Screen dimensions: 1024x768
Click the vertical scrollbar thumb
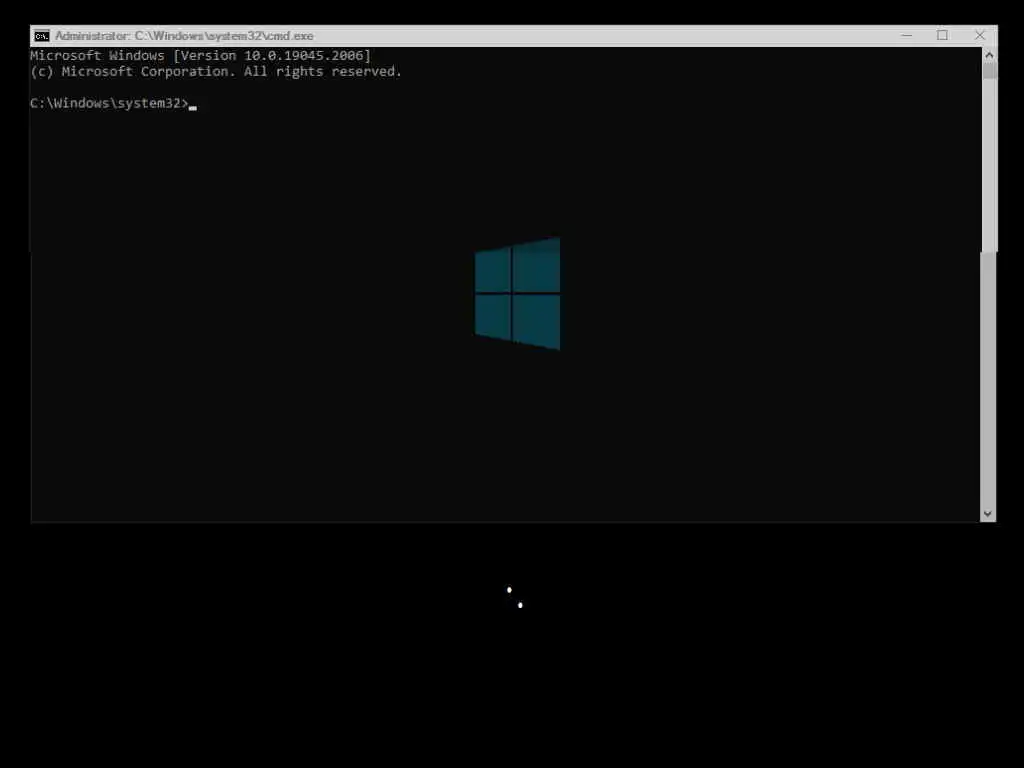tap(989, 71)
